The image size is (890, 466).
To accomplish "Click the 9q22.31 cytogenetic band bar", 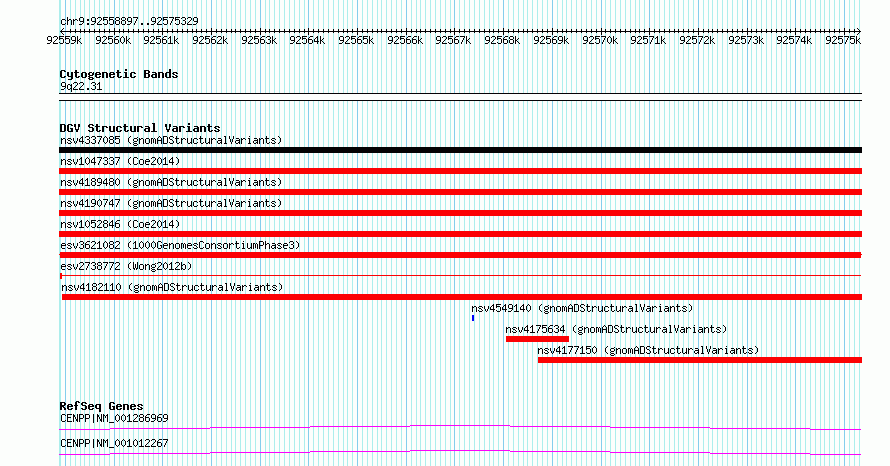I will pos(460,97).
